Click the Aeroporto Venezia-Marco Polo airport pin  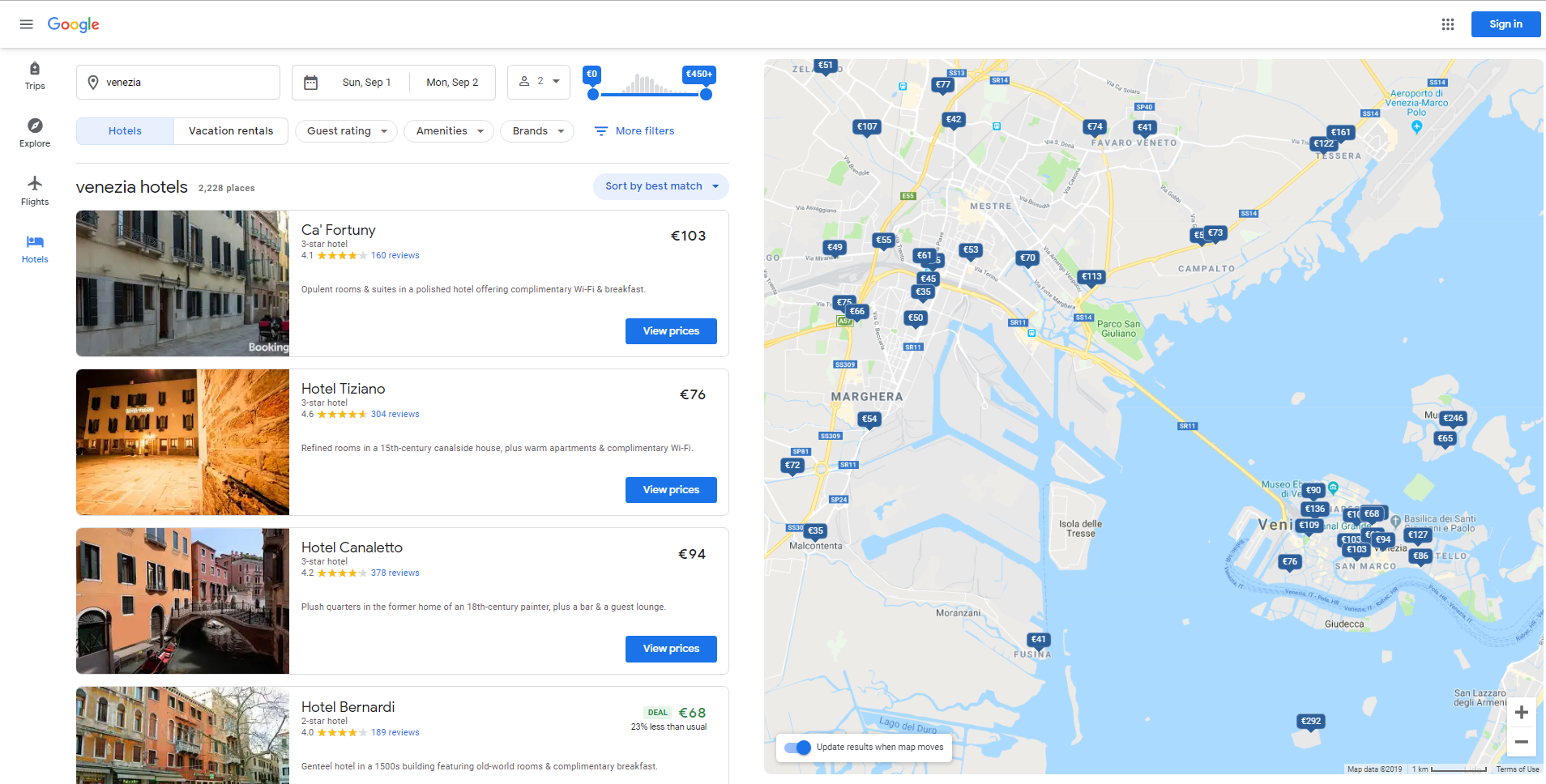1416,126
